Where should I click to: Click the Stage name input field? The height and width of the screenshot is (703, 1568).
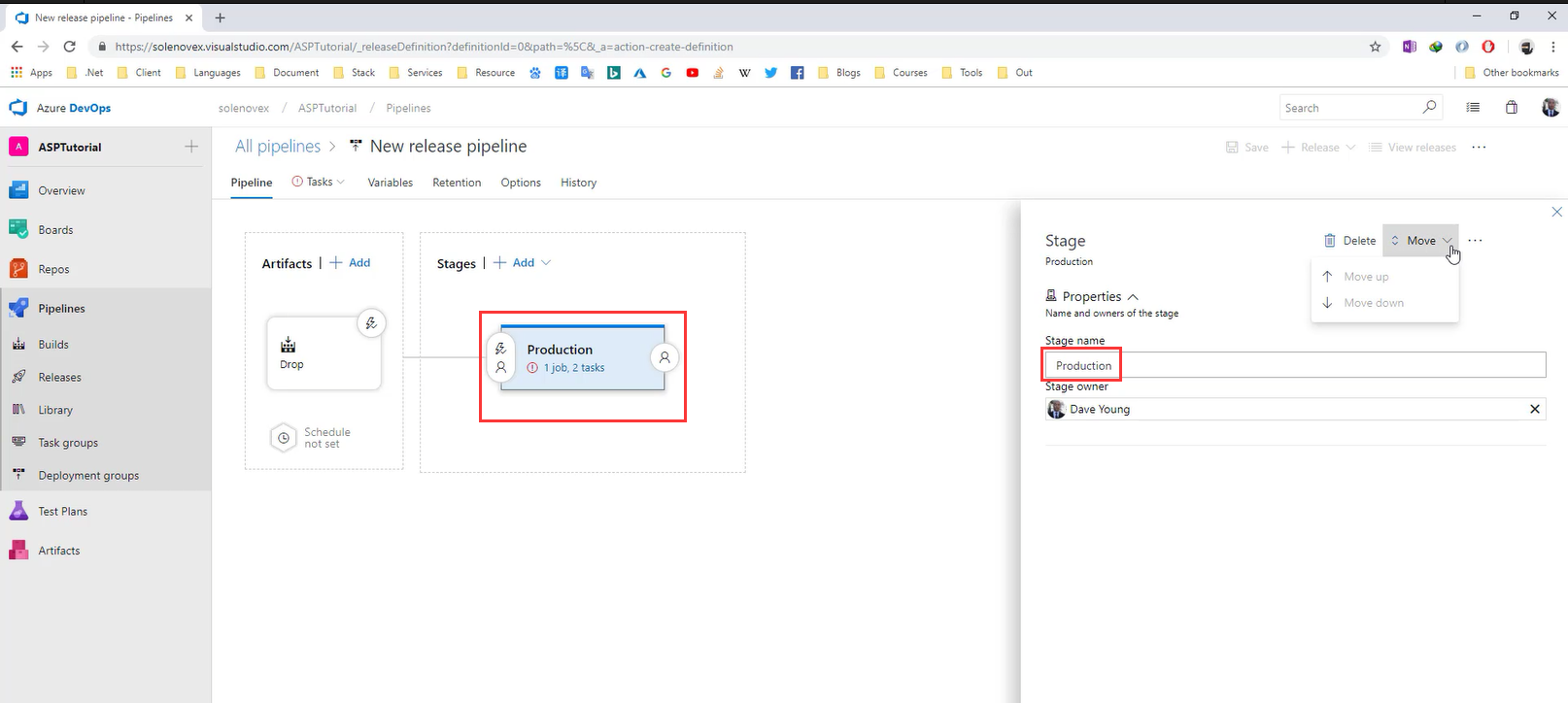[x=1294, y=365]
